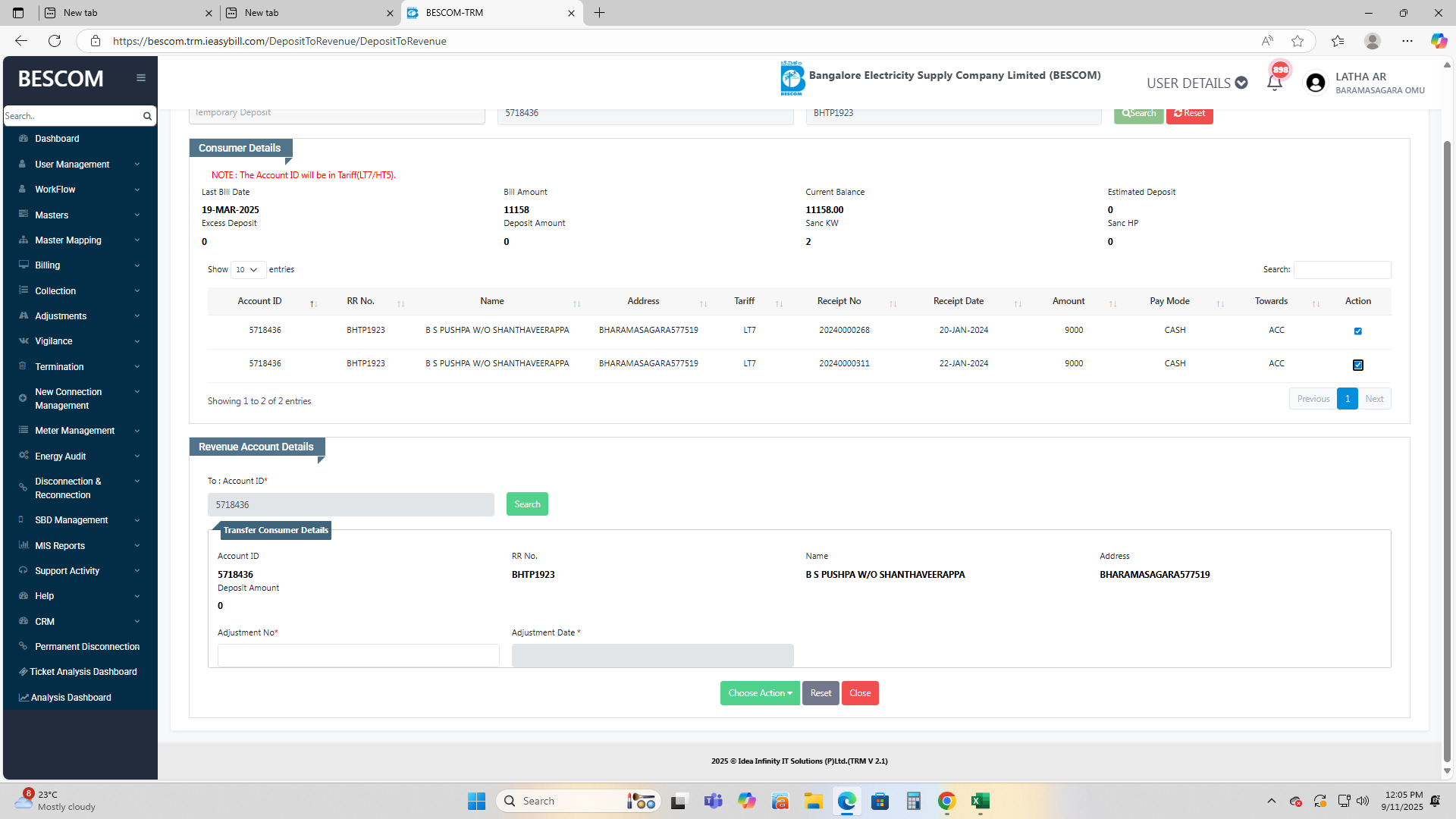The height and width of the screenshot is (819, 1456).
Task: Open the Show entries count dropdown
Action: [247, 270]
